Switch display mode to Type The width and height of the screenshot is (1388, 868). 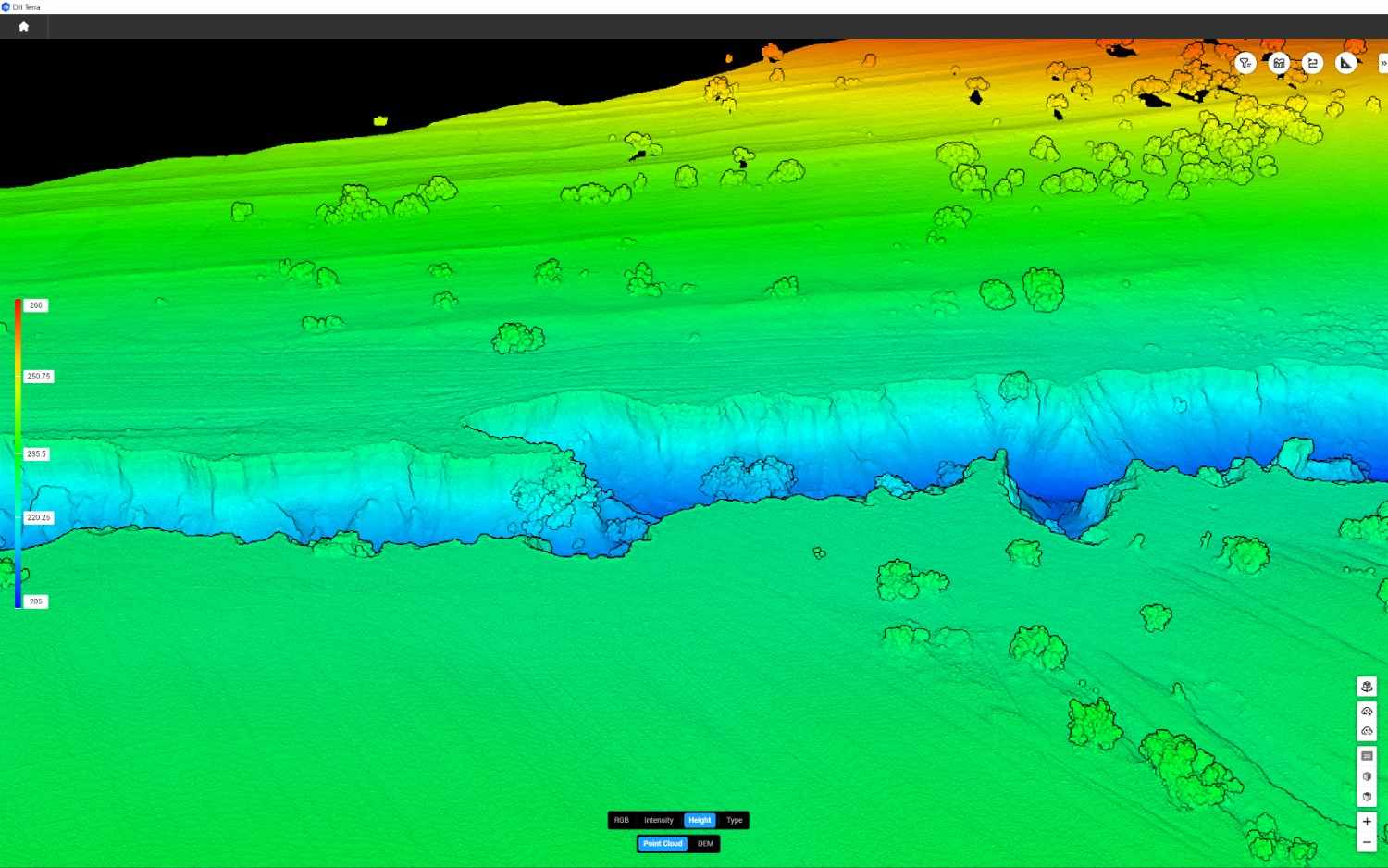point(735,820)
